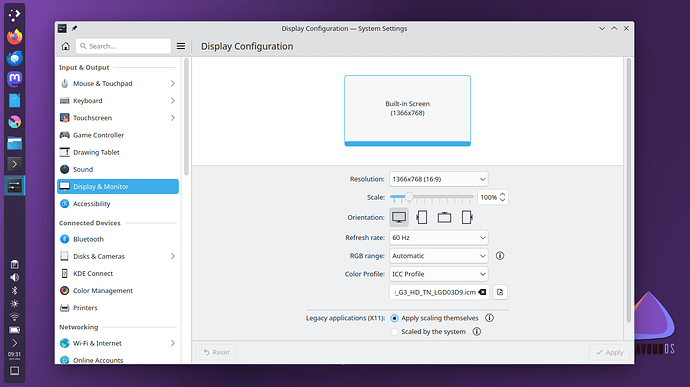690x387 pixels.
Task: Select upside-down orientation icon
Action: coord(444,217)
